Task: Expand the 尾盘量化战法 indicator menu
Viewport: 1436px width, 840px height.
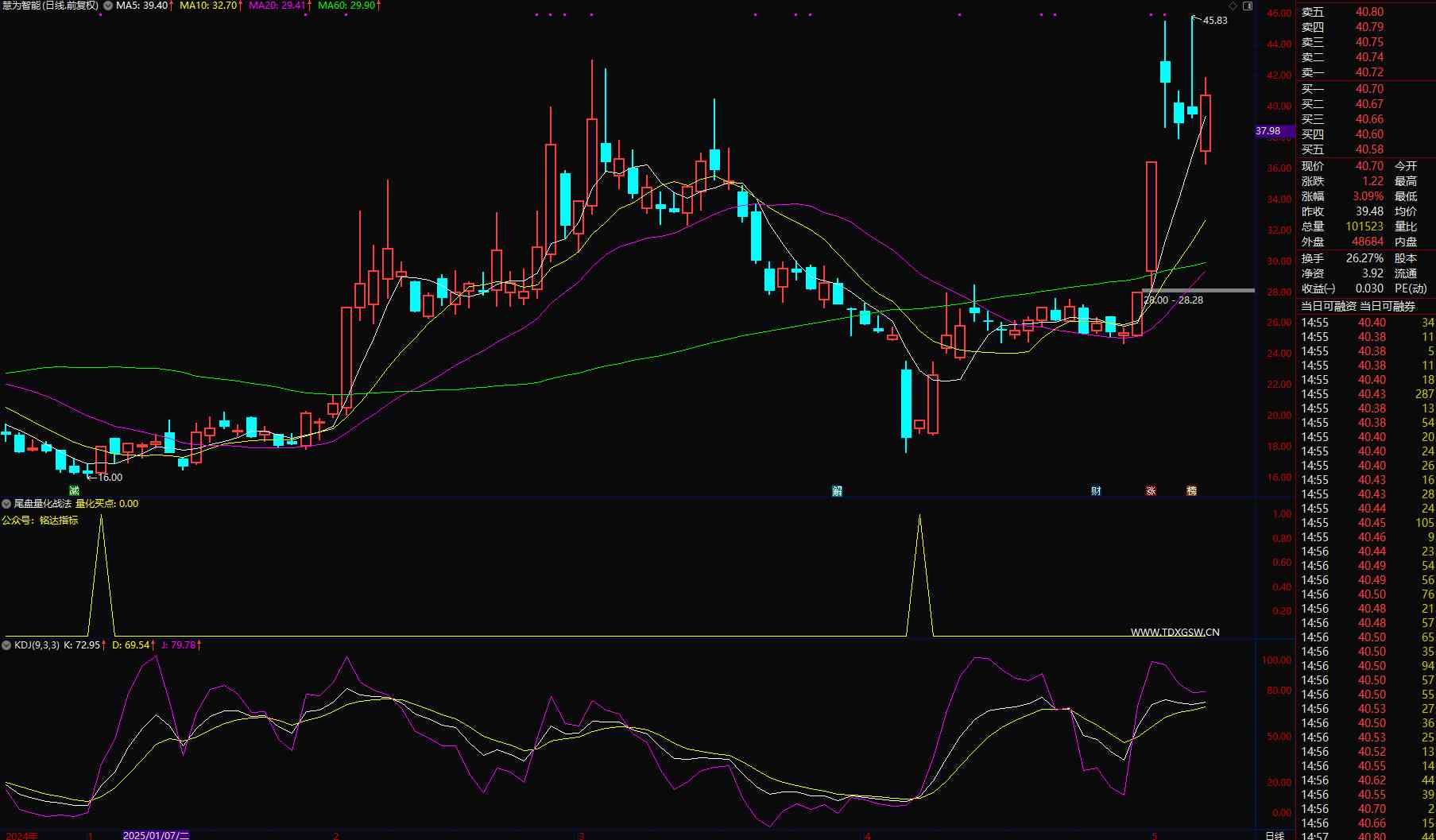Action: 7,503
